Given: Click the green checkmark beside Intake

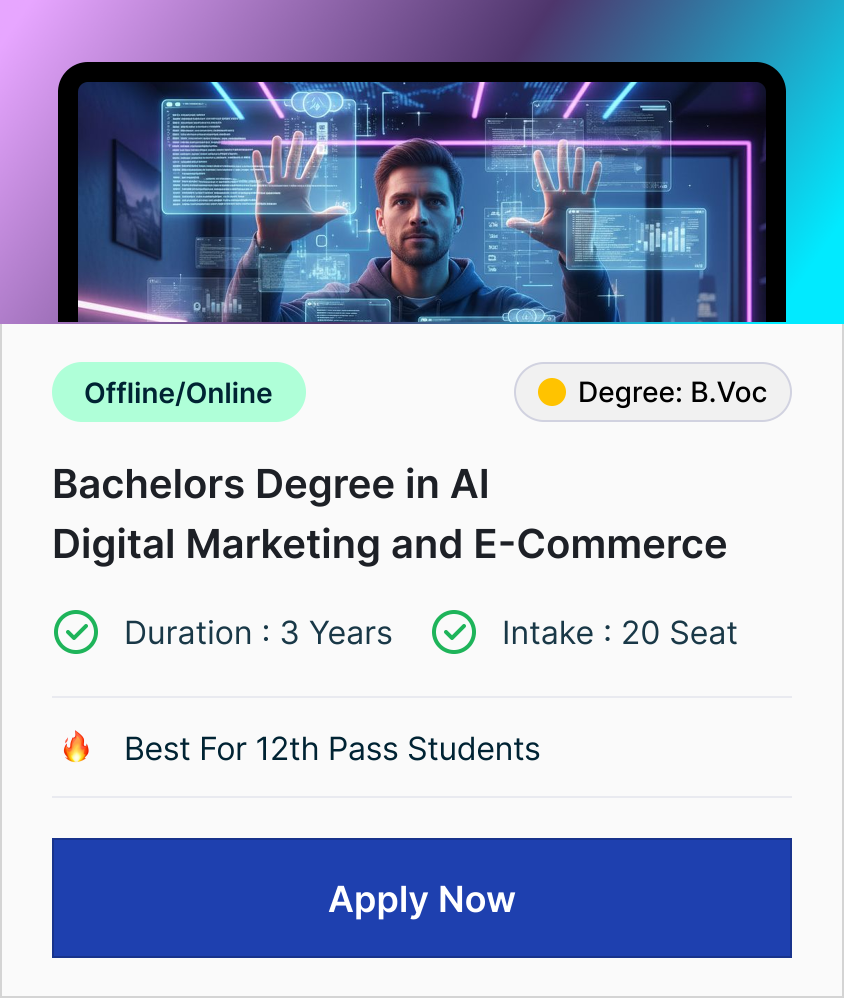Looking at the screenshot, I should pos(453,633).
